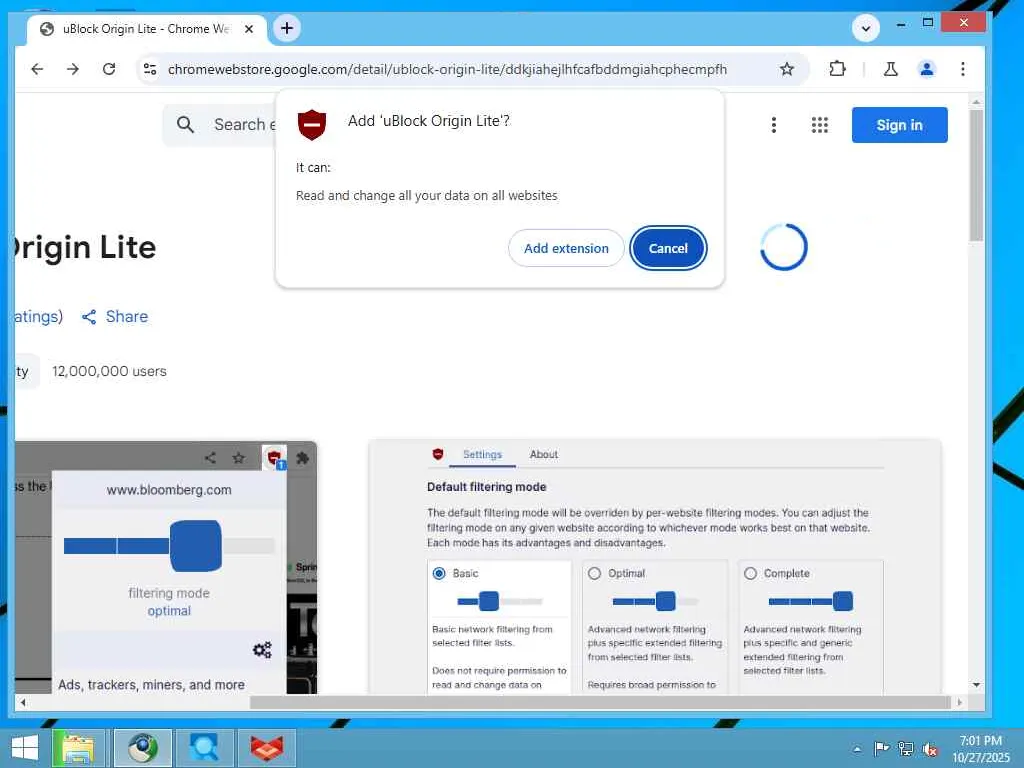This screenshot has height=768, width=1024.
Task: Open a new browser tab
Action: pyautogui.click(x=287, y=28)
